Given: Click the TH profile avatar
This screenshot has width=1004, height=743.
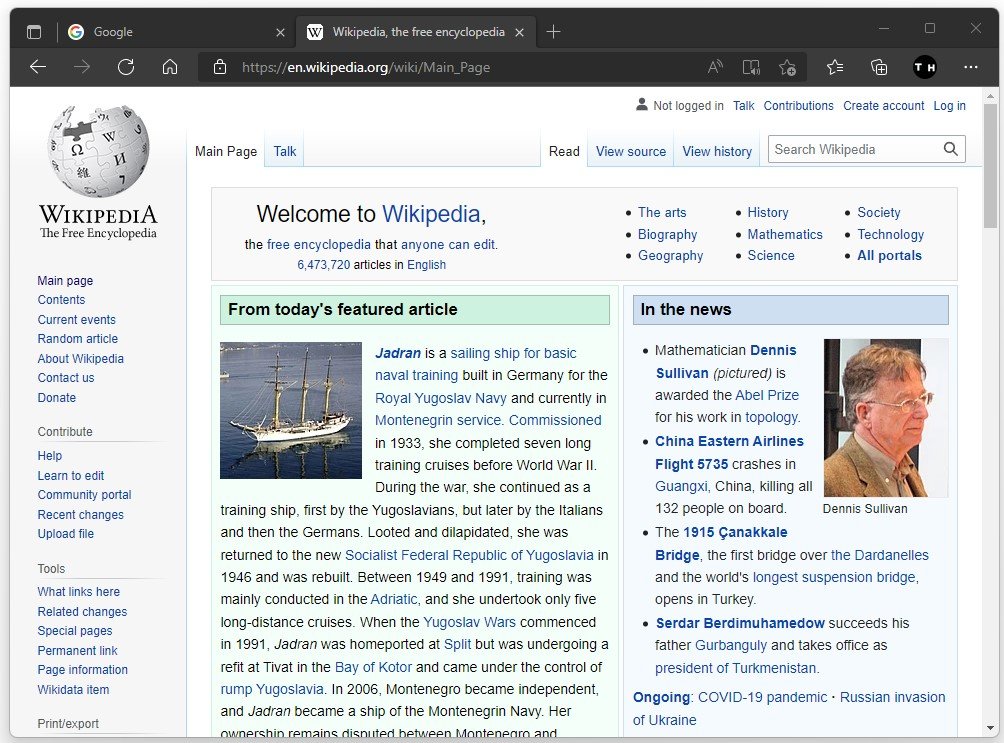Looking at the screenshot, I should (925, 67).
